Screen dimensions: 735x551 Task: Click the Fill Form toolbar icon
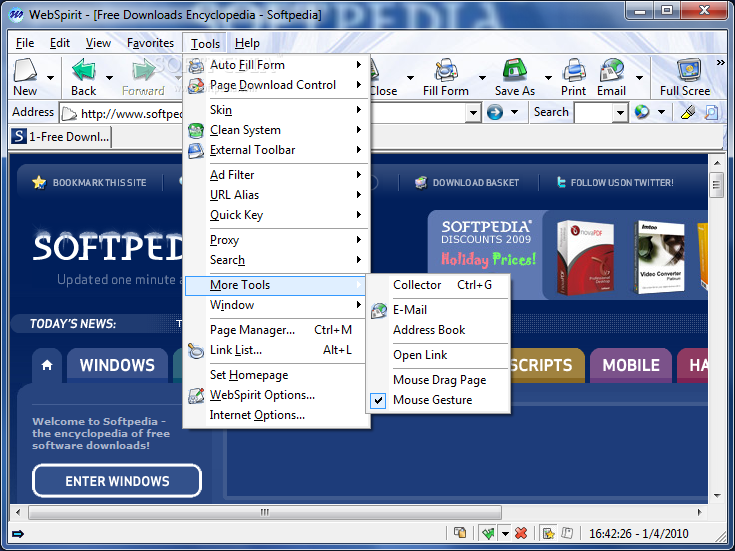pyautogui.click(x=446, y=70)
